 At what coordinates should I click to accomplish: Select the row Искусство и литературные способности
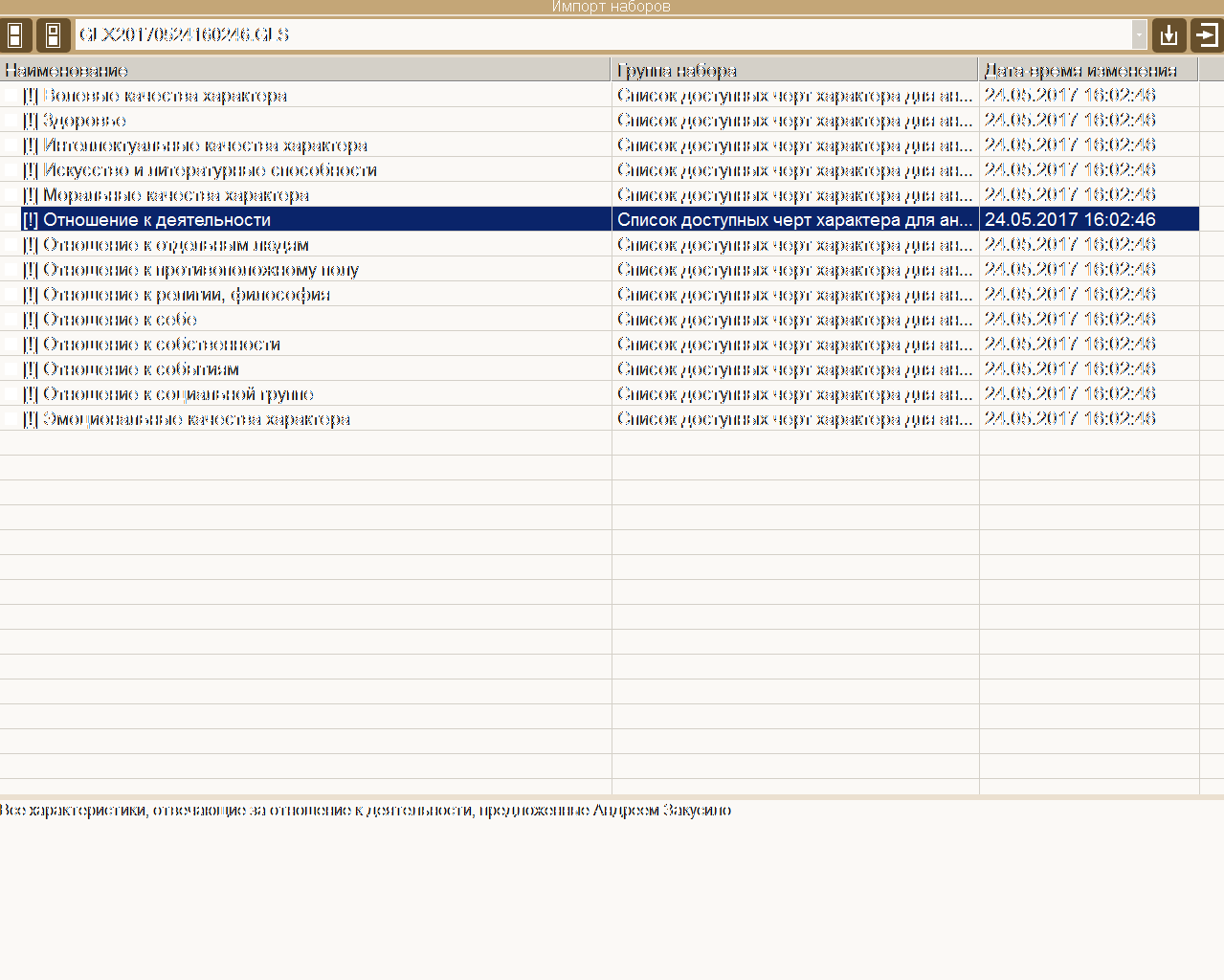599,170
